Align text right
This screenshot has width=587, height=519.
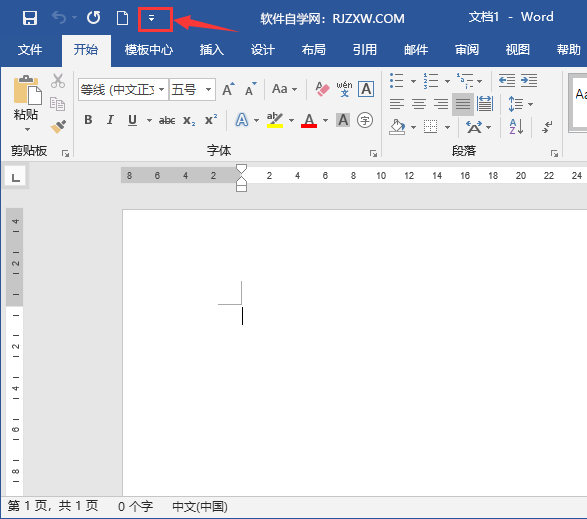pos(441,104)
